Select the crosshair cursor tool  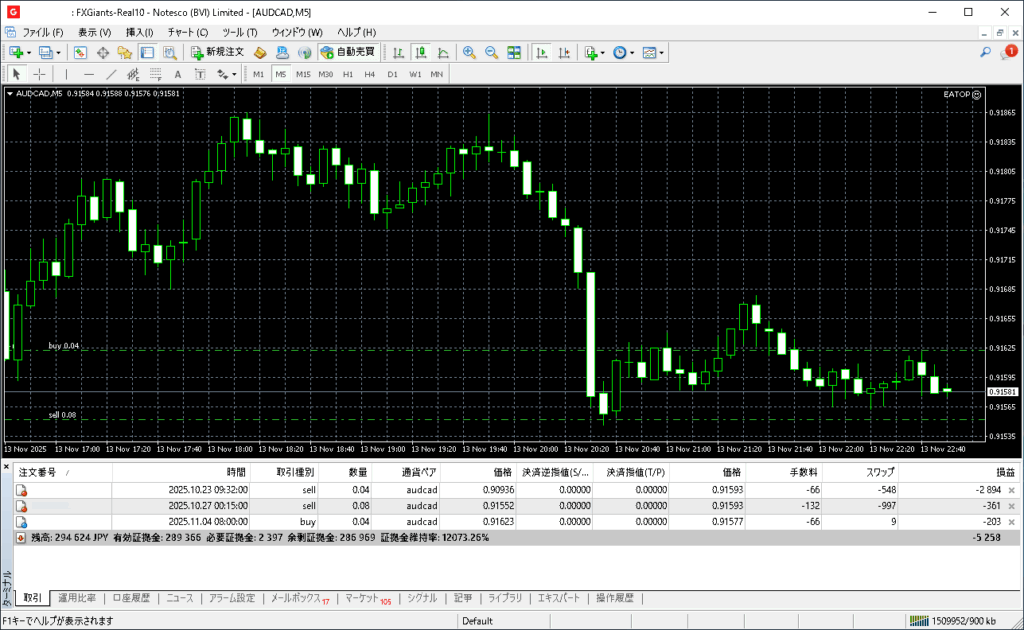click(x=40, y=74)
